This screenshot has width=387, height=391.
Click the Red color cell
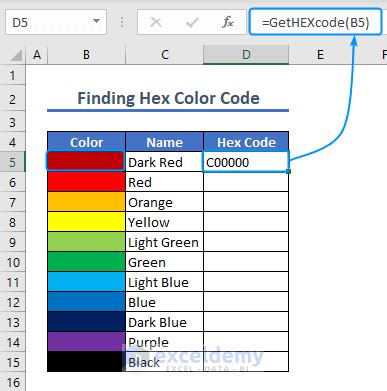[x=86, y=182]
